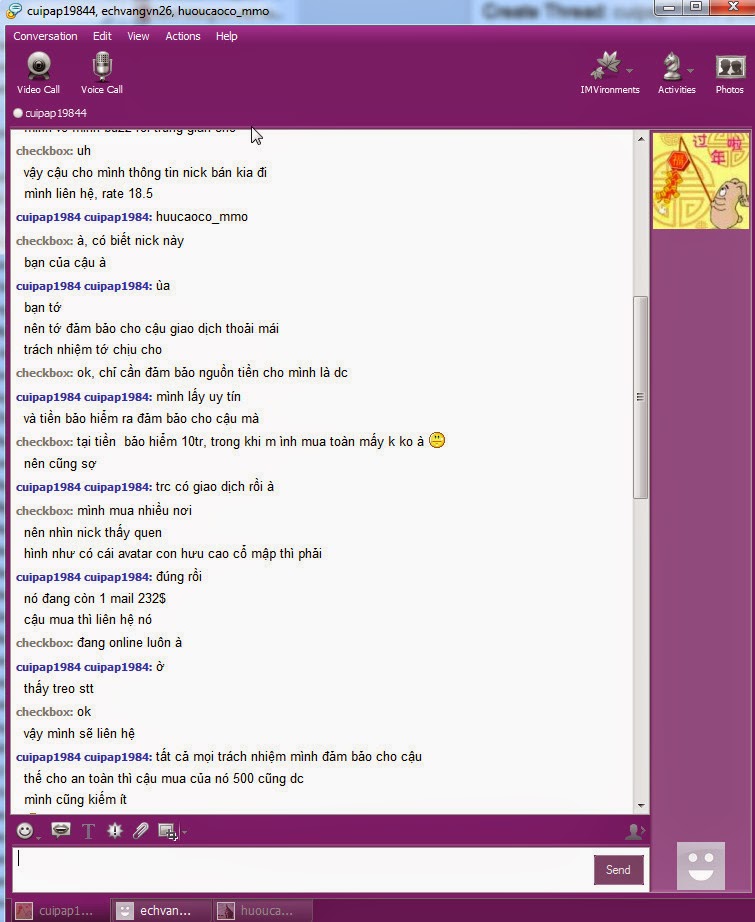
Task: Open the Conversation menu
Action: [x=45, y=36]
